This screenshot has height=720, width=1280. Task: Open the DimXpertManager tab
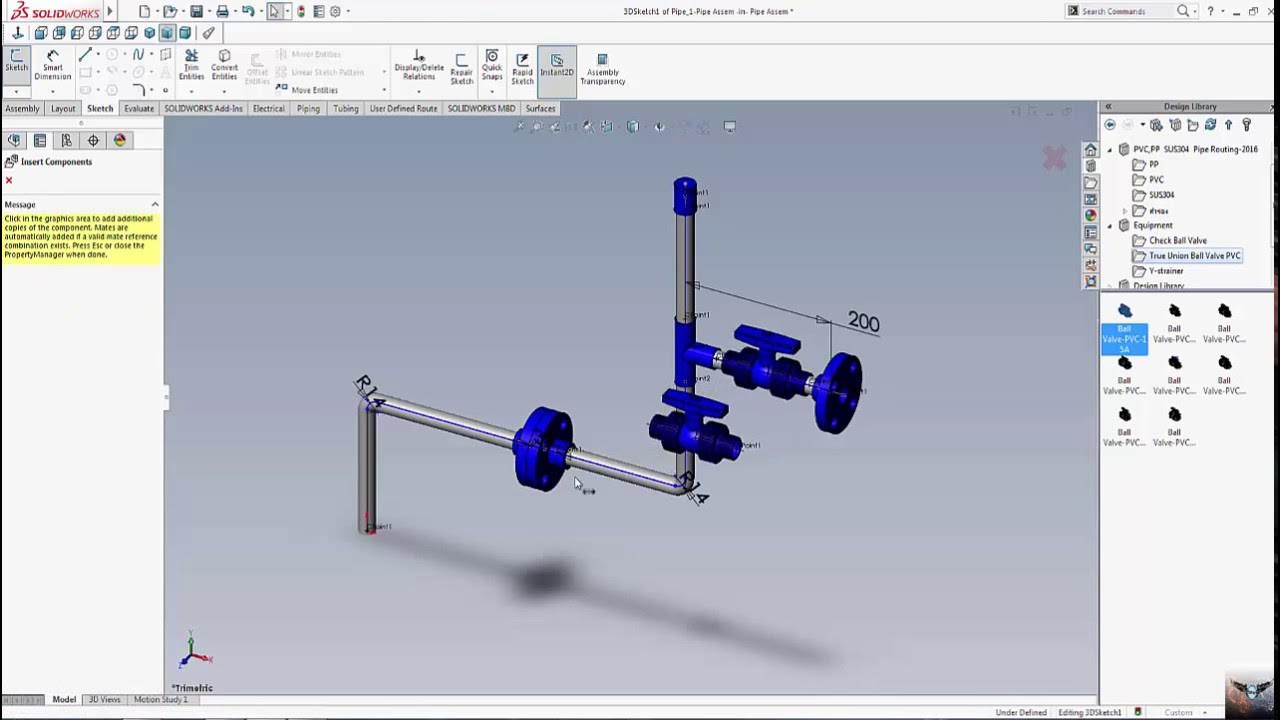tap(93, 140)
